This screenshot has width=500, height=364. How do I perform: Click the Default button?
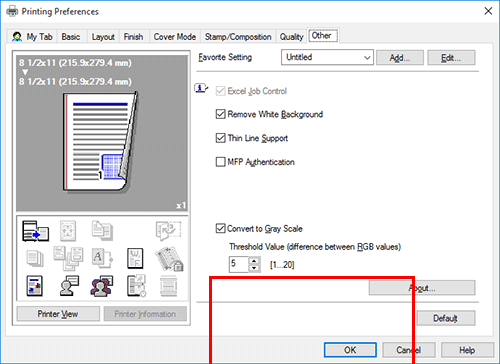[446, 318]
